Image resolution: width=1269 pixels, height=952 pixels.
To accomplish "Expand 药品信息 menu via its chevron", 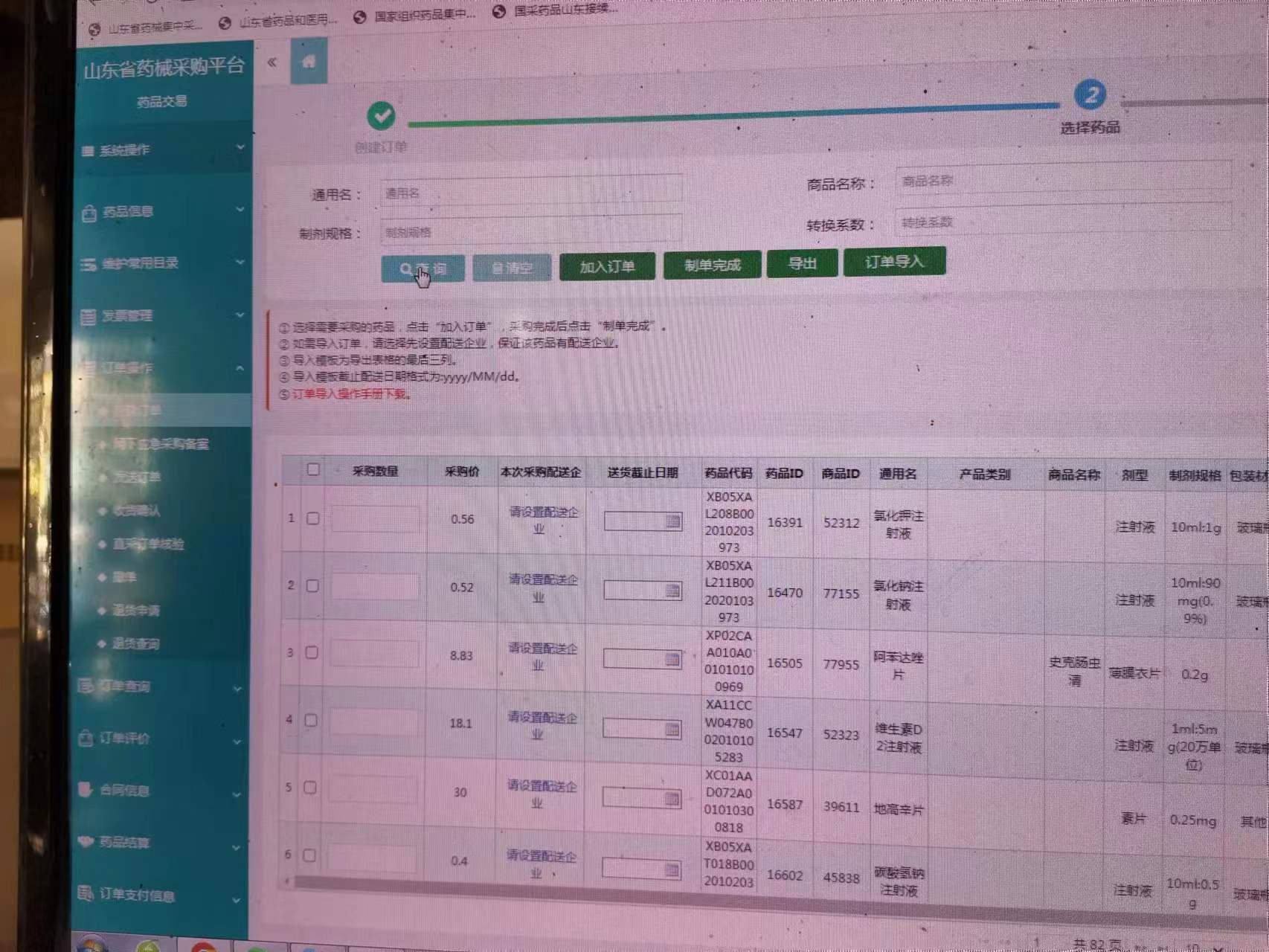I will [240, 210].
